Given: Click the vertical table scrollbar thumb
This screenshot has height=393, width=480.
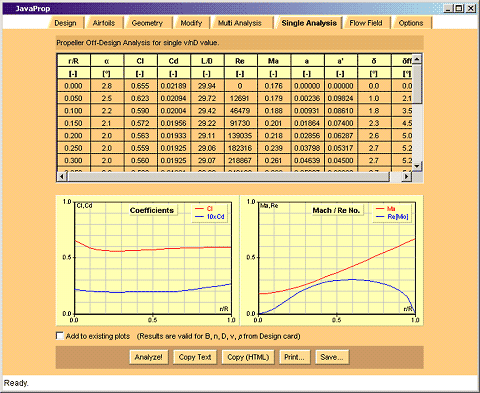Looking at the screenshot, I should tap(417, 84).
